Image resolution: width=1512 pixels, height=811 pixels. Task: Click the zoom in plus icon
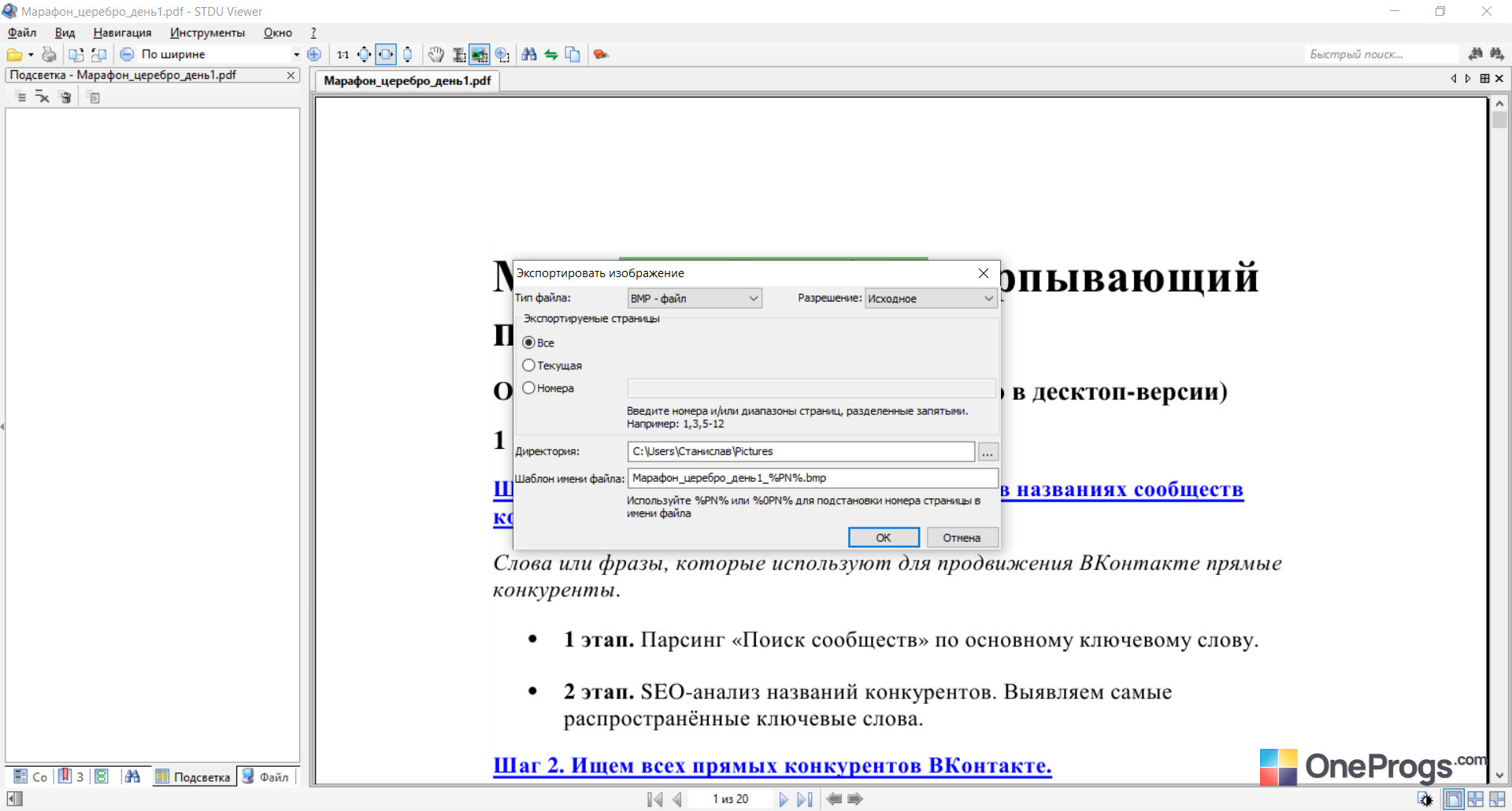[x=314, y=54]
